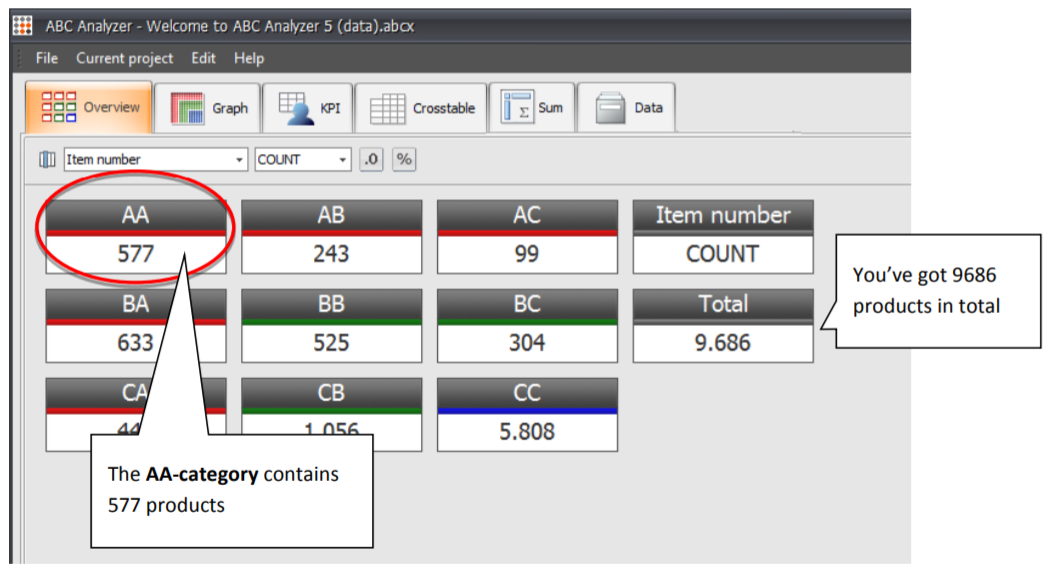Screen dimensions: 1051x579
Task: Click the columns icon beside Item number dropdown
Action: (47, 159)
